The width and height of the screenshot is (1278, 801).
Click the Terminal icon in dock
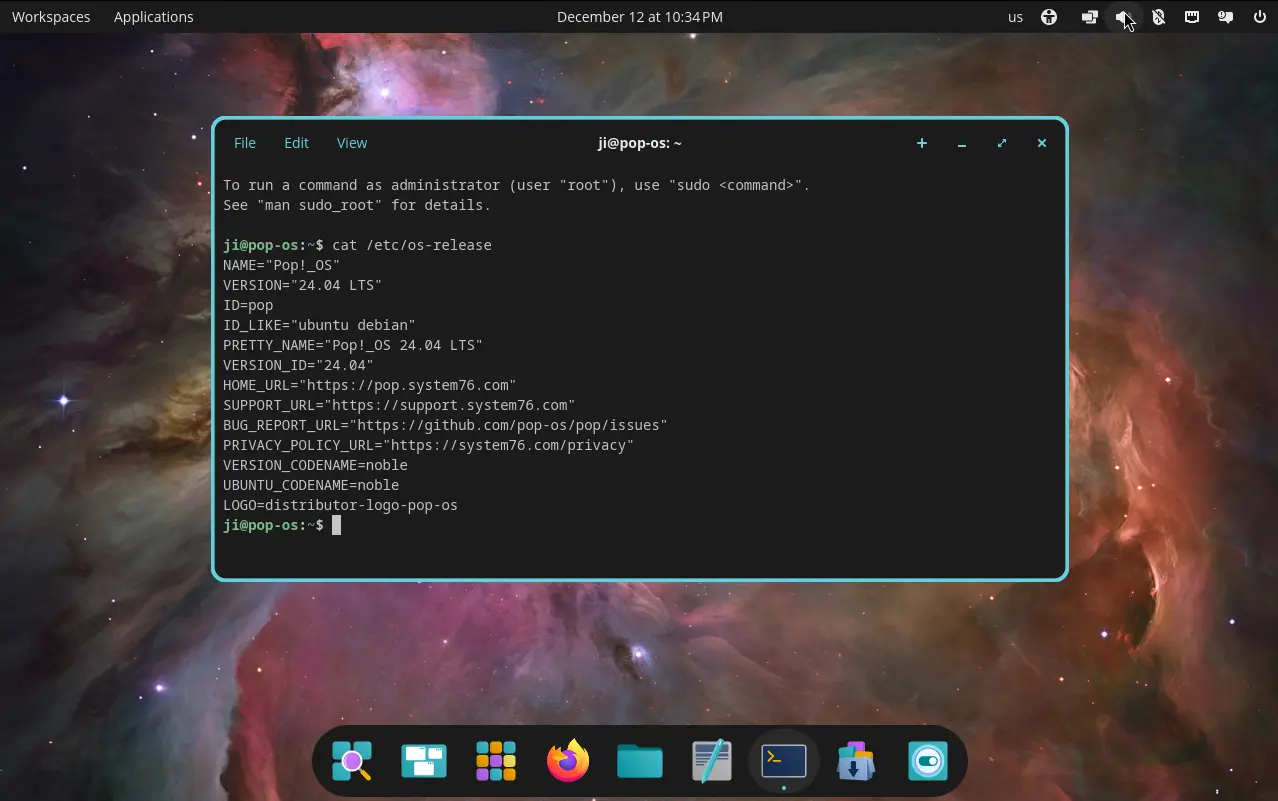[x=784, y=761]
